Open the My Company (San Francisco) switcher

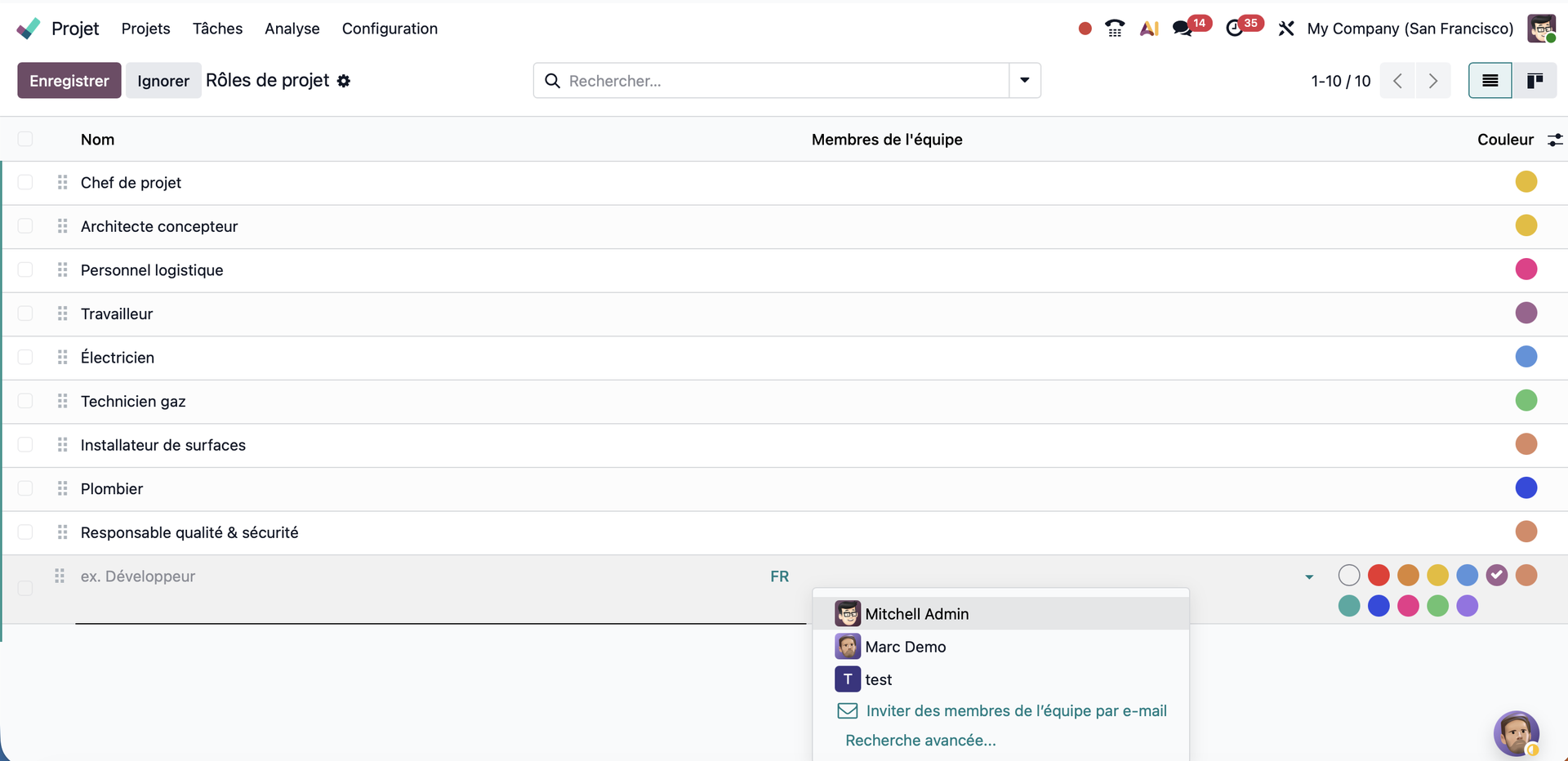click(x=1410, y=29)
